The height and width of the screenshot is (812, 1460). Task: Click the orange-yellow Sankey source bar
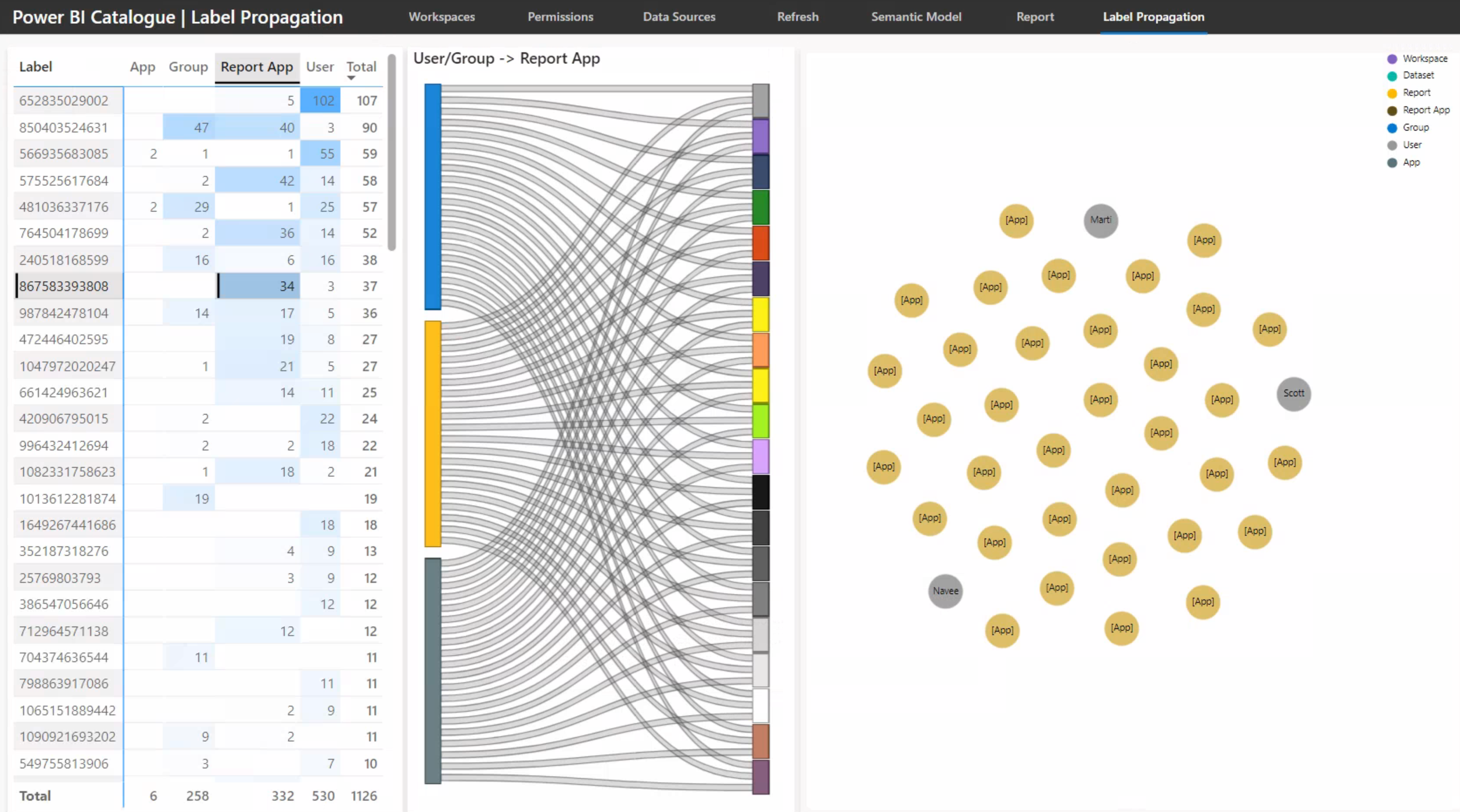[x=432, y=433]
